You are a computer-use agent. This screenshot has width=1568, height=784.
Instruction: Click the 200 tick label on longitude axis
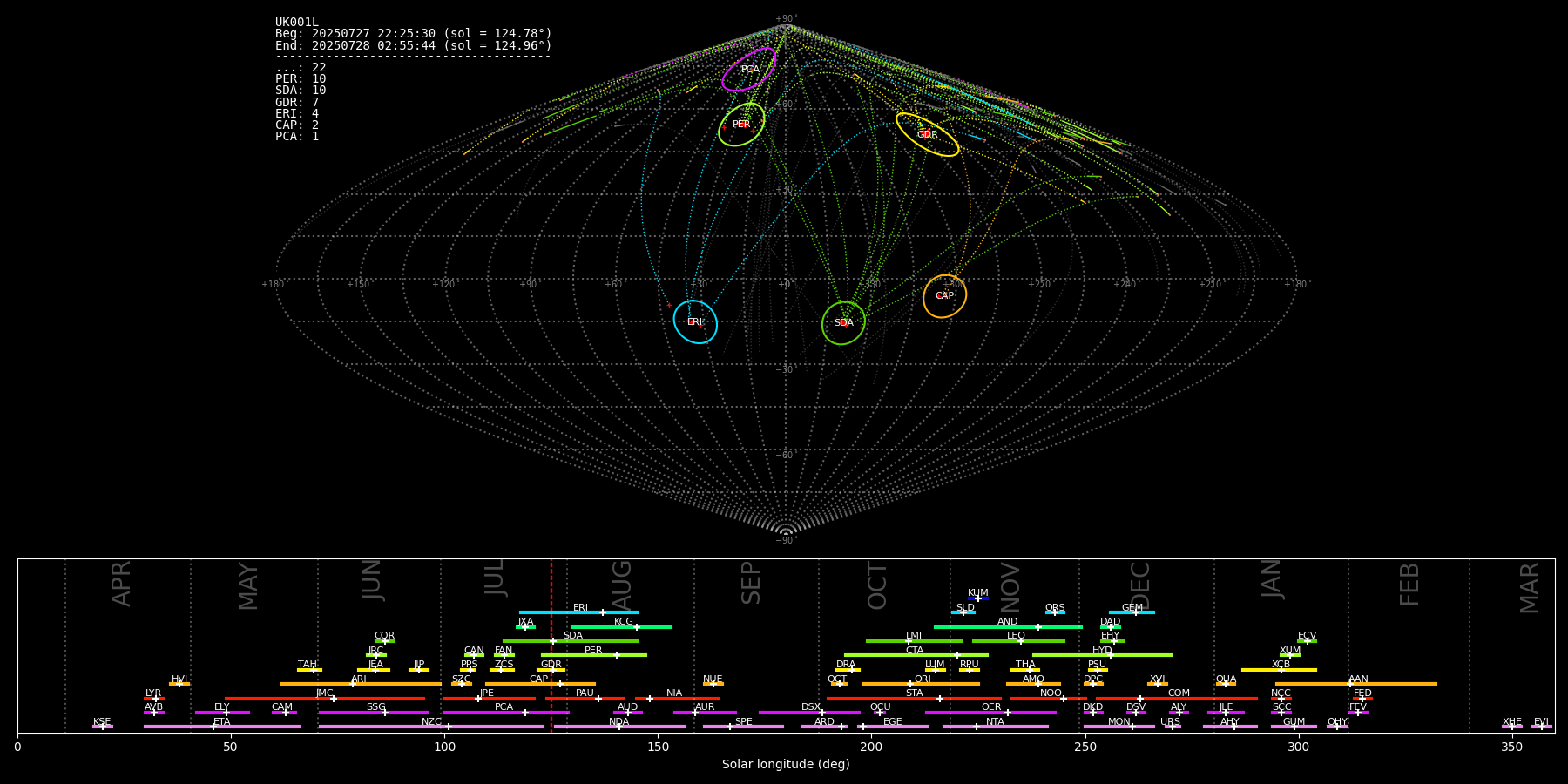click(871, 747)
